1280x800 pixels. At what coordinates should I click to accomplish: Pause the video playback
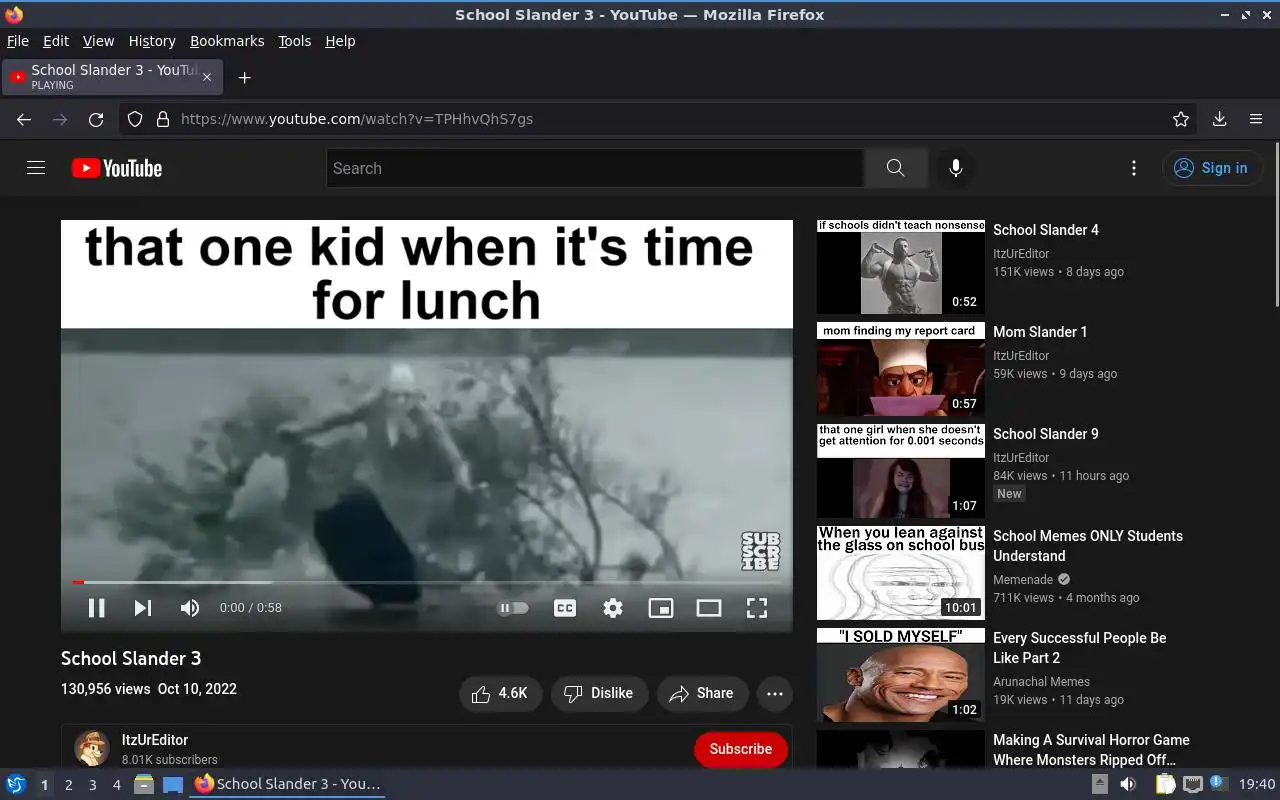[96, 608]
